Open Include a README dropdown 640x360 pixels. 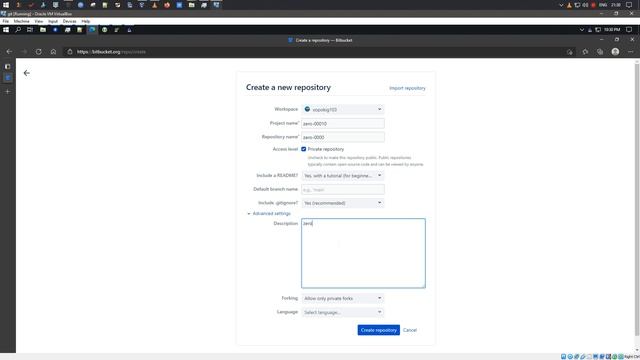(x=342, y=176)
